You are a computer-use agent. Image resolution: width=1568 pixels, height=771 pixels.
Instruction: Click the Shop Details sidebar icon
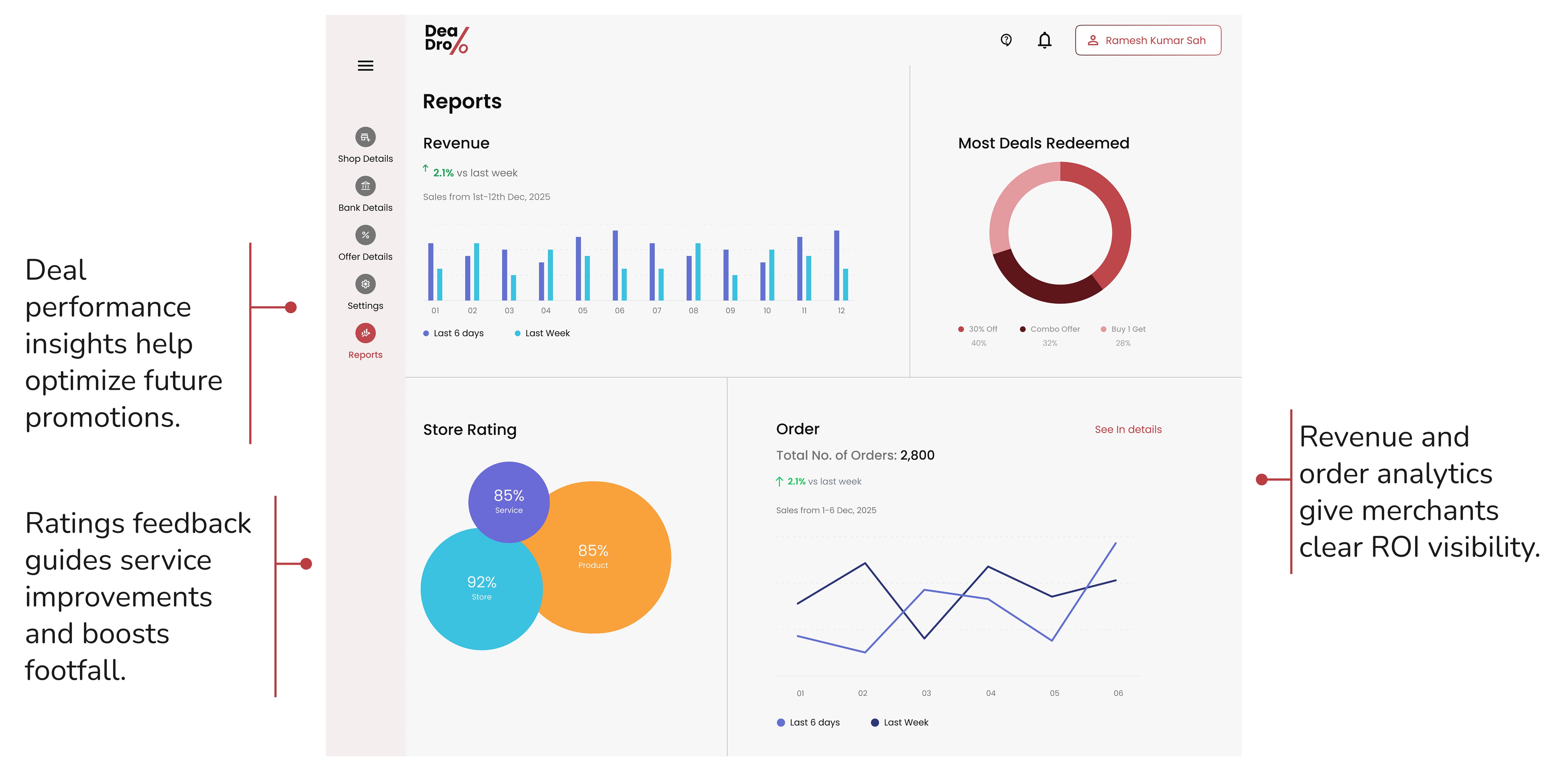(365, 137)
